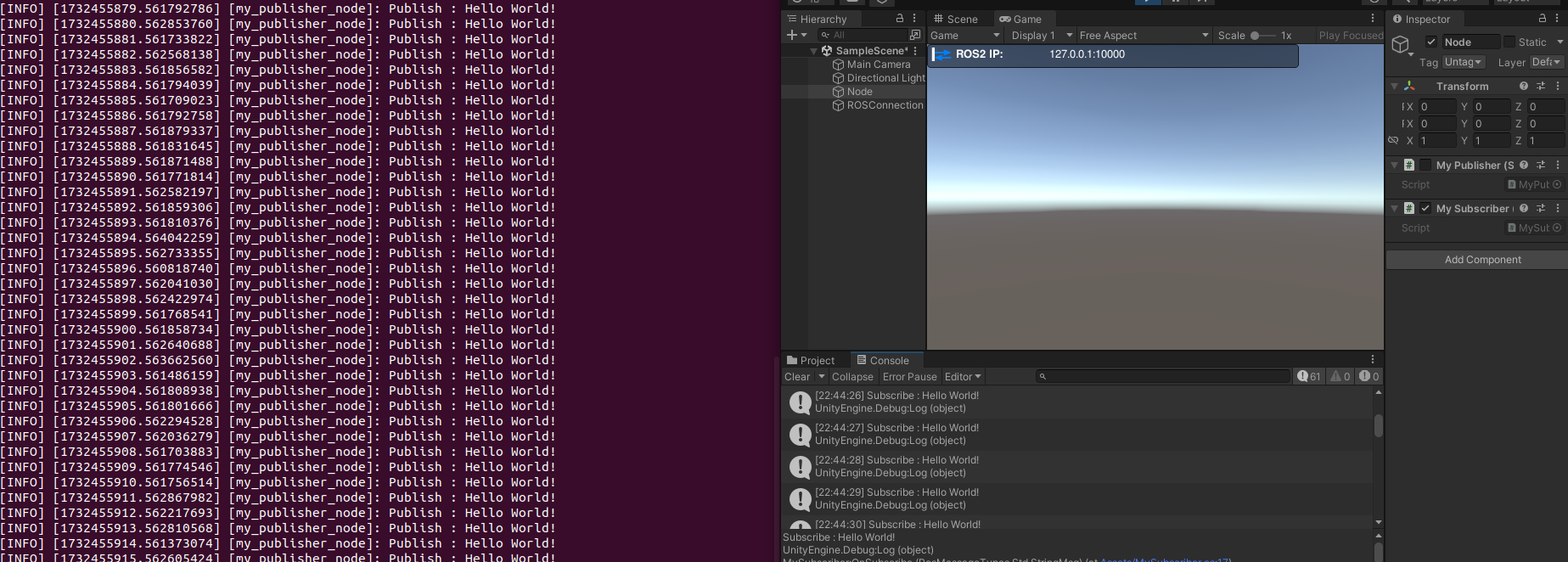Toggle scale constrain proportions link icon
The width and height of the screenshot is (1568, 562).
tap(1393, 140)
